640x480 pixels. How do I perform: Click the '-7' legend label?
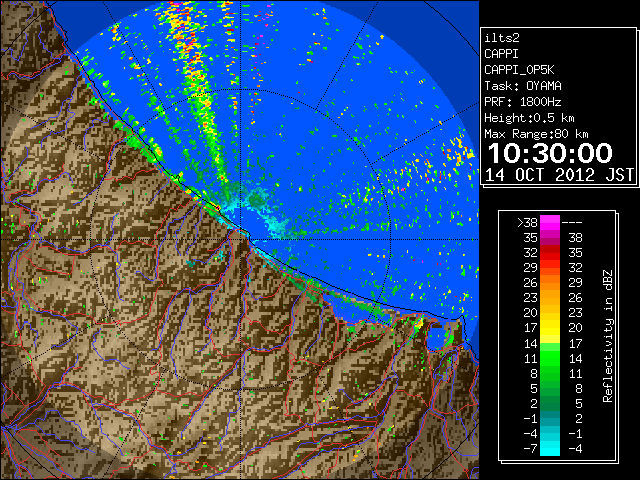click(530, 449)
